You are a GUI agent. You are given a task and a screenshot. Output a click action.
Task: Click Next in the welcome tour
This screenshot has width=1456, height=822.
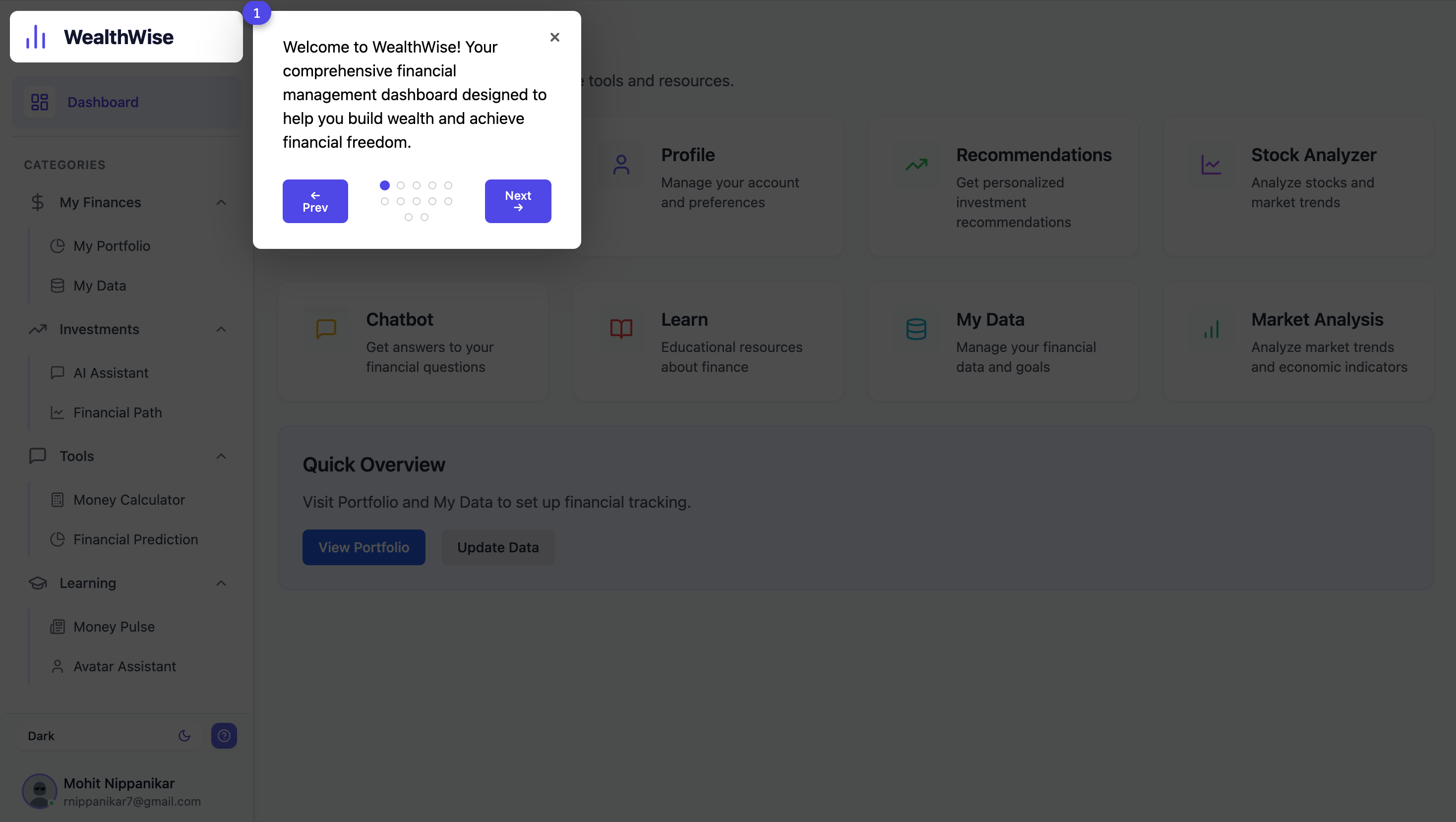pyautogui.click(x=517, y=201)
